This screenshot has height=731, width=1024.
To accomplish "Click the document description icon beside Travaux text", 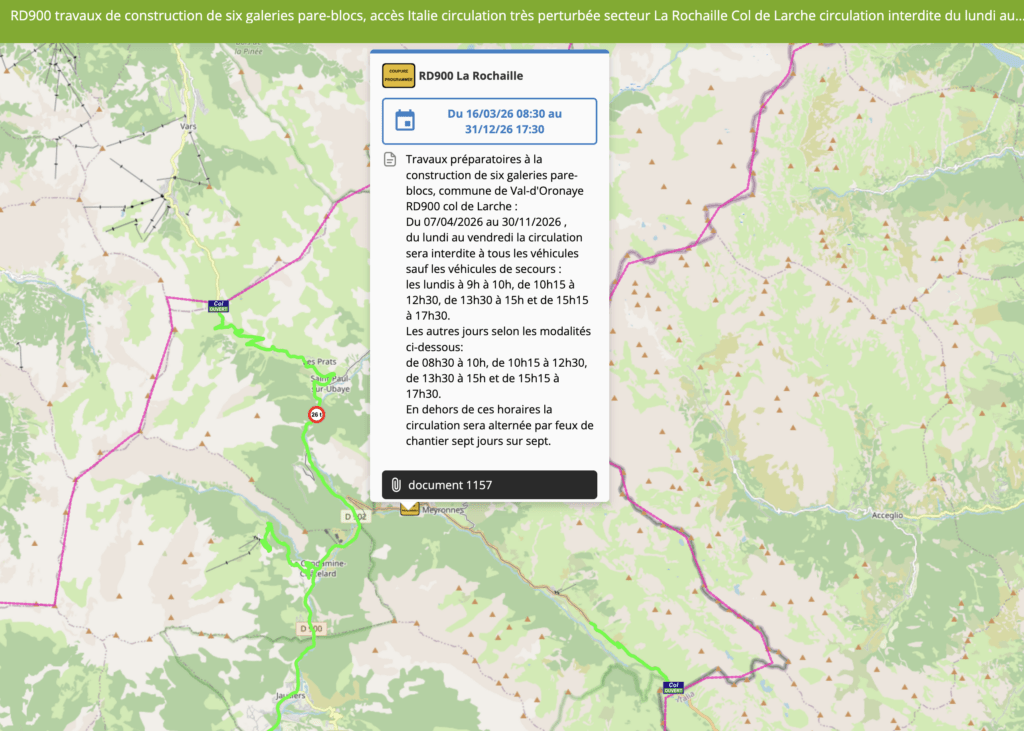I will tap(390, 159).
